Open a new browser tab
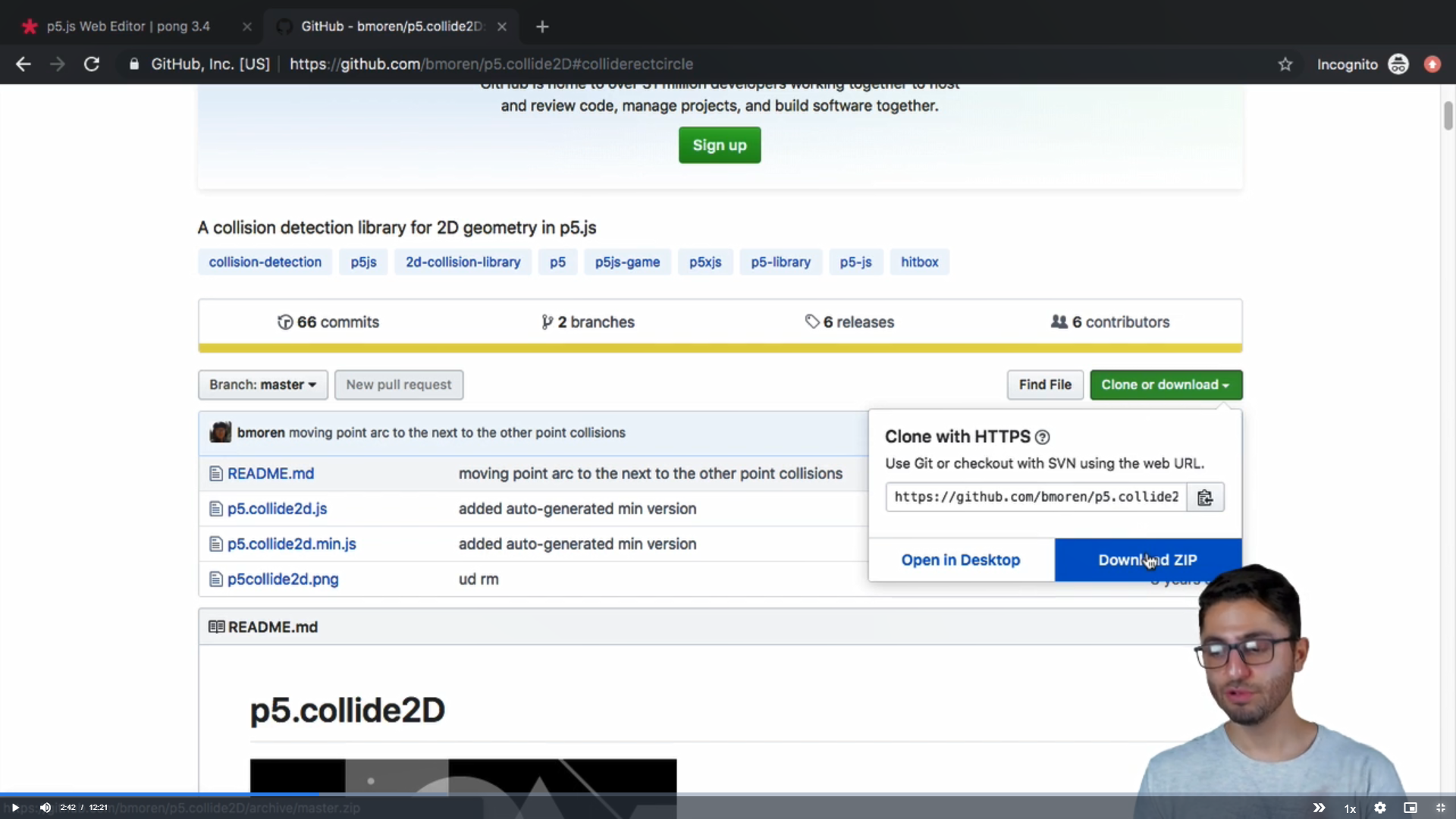Screen dimensions: 1456x819 pyautogui.click(x=542, y=27)
